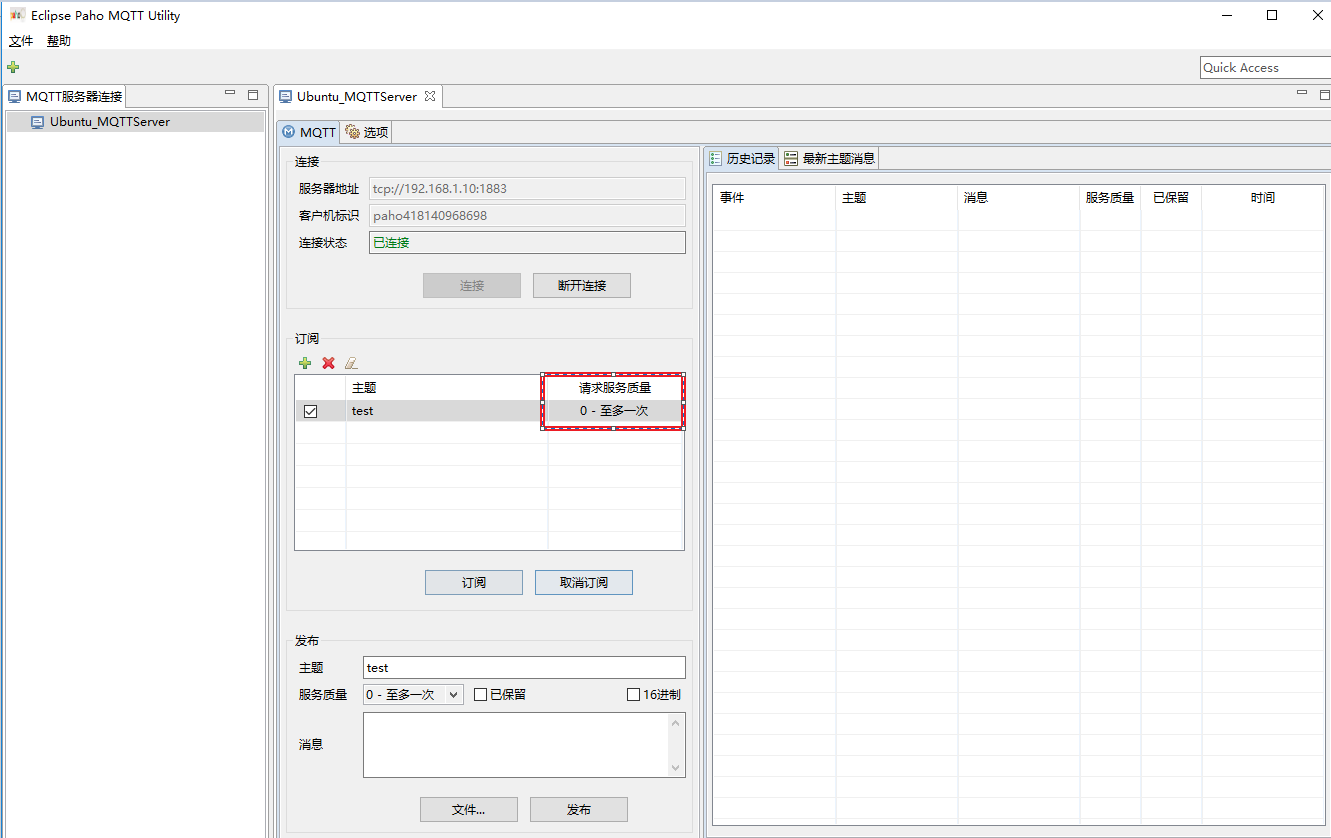Select the 最新主题消息 tab

pos(829,158)
